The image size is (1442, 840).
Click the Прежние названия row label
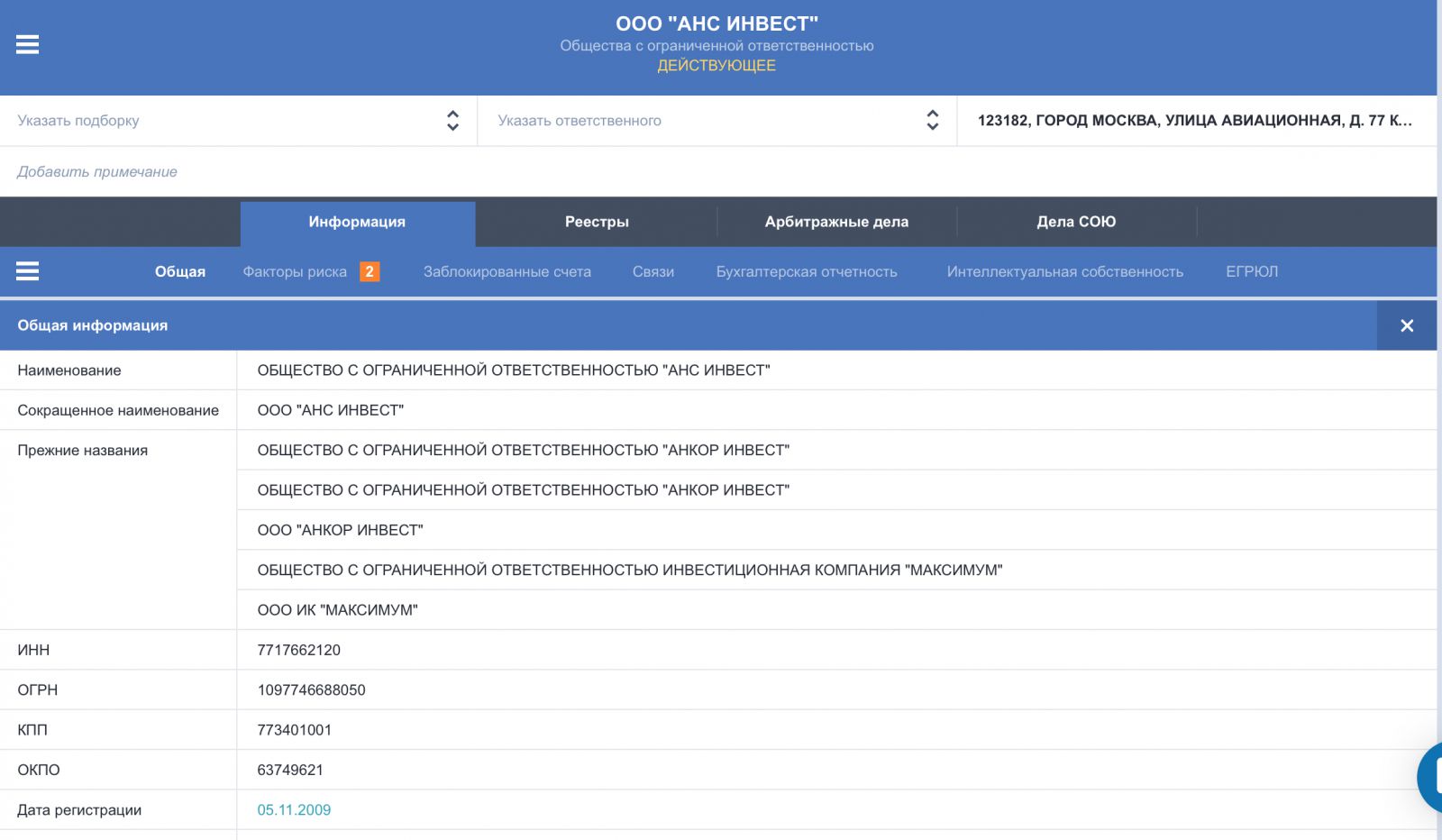pyautogui.click(x=82, y=450)
